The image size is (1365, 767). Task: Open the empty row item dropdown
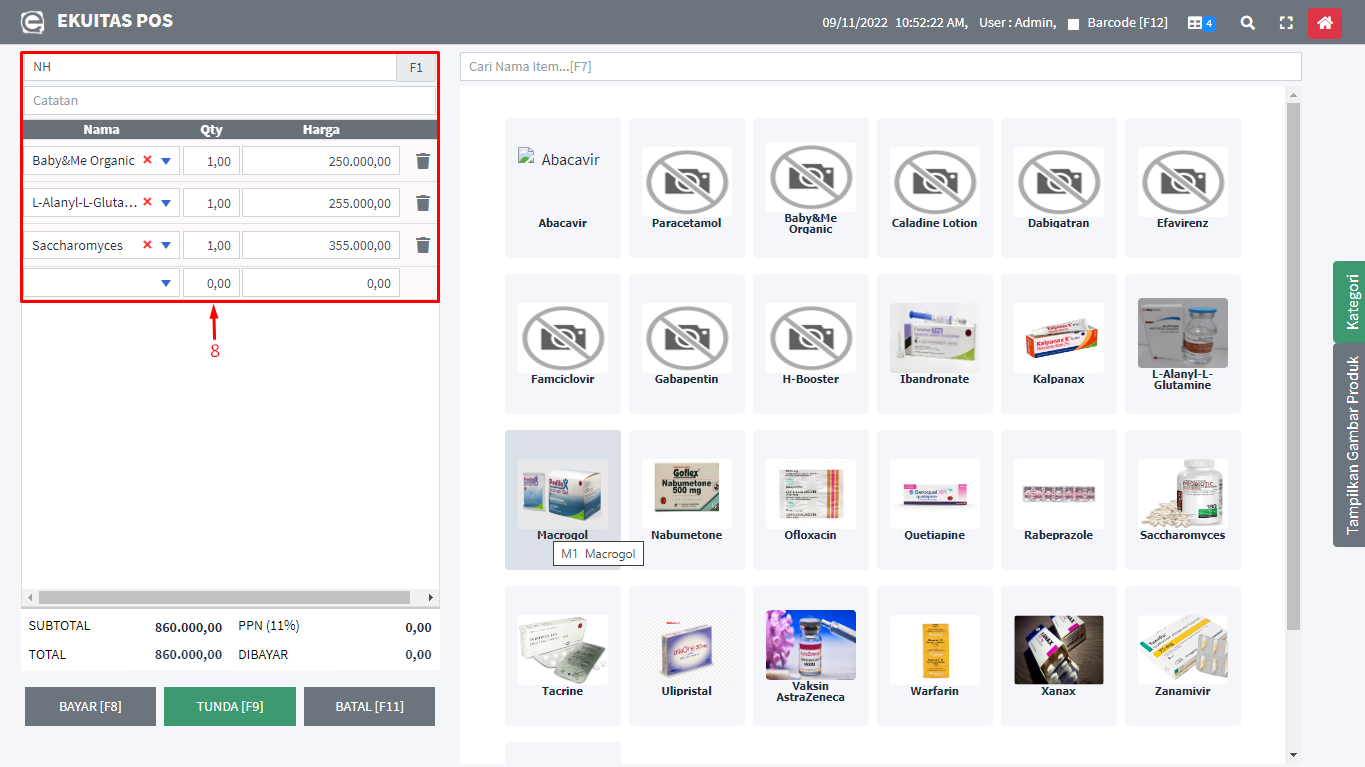[166, 284]
